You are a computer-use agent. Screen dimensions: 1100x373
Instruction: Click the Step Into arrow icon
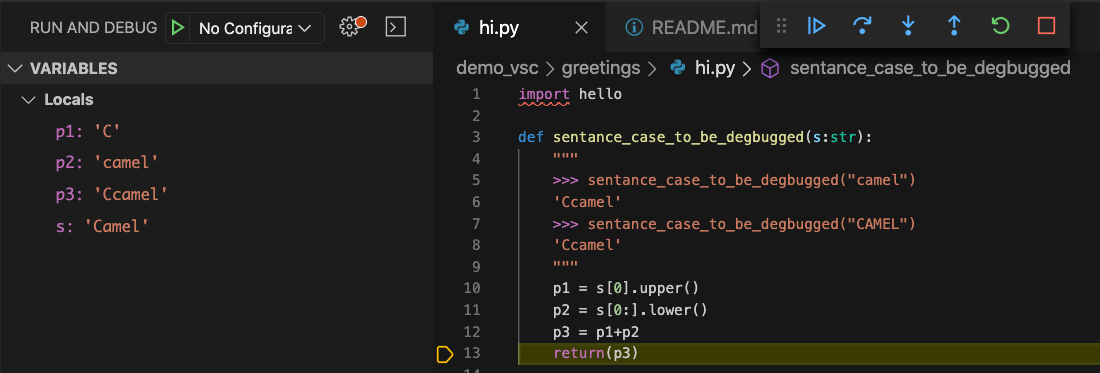click(x=908, y=26)
